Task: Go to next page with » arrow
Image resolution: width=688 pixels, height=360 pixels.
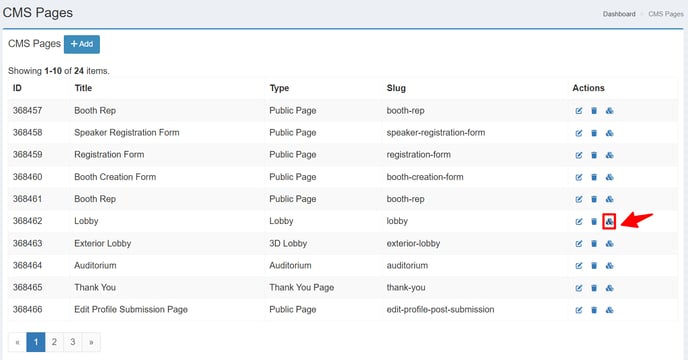Action: coord(91,342)
